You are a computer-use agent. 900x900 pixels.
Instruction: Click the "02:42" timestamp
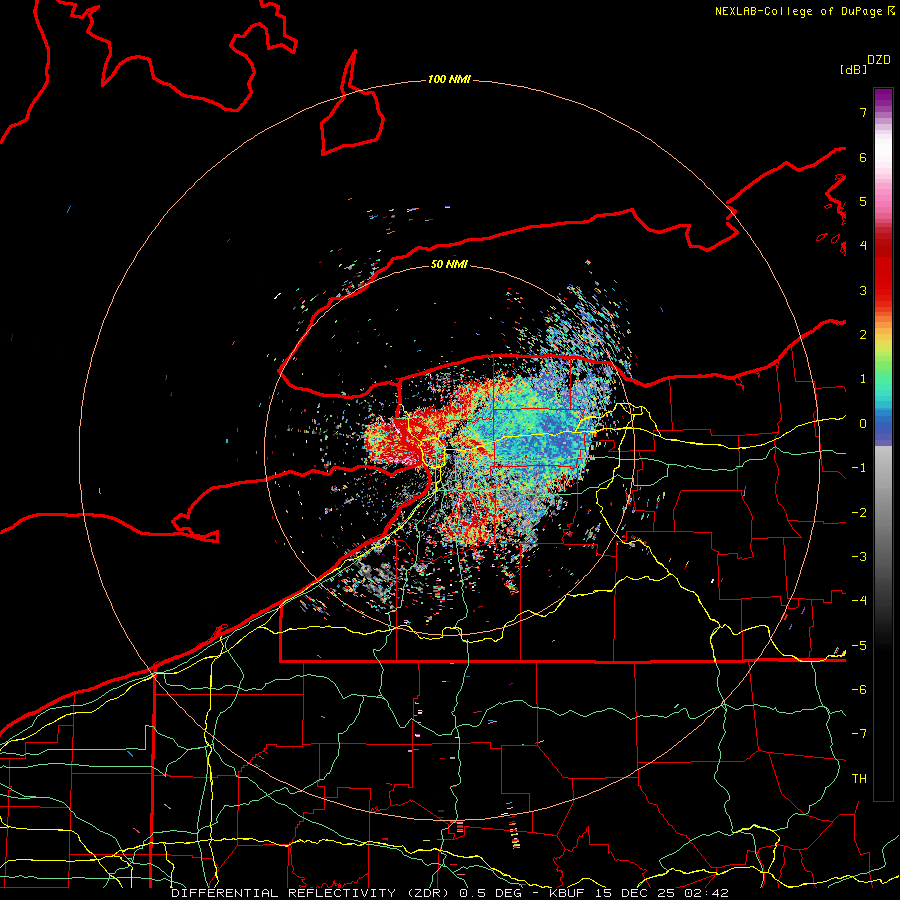(x=705, y=893)
